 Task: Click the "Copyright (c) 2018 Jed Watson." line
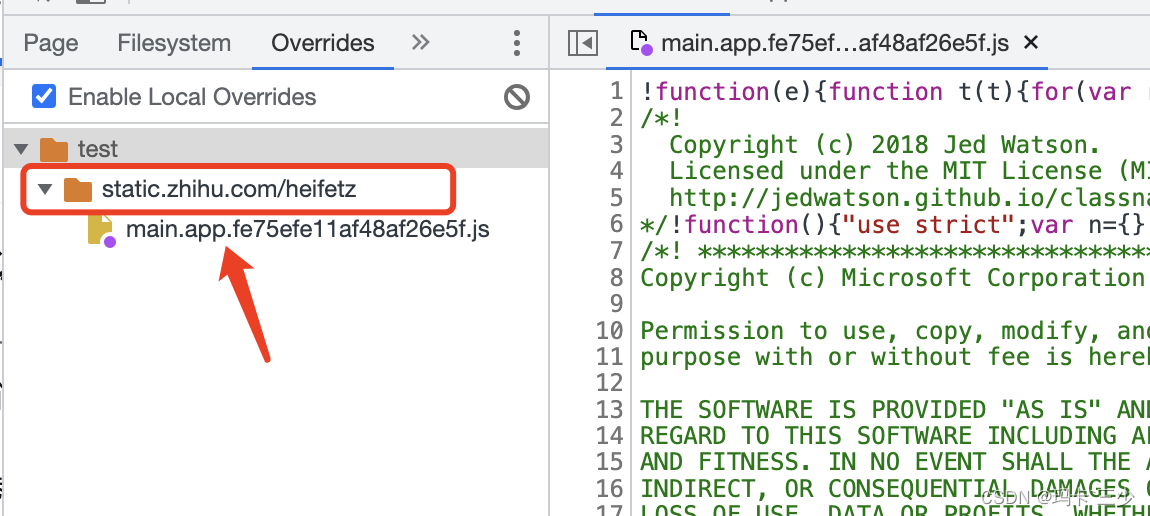(885, 145)
